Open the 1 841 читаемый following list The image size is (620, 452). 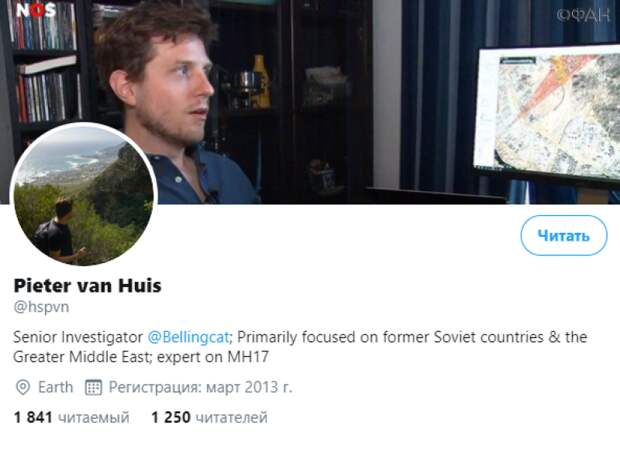tap(72, 417)
